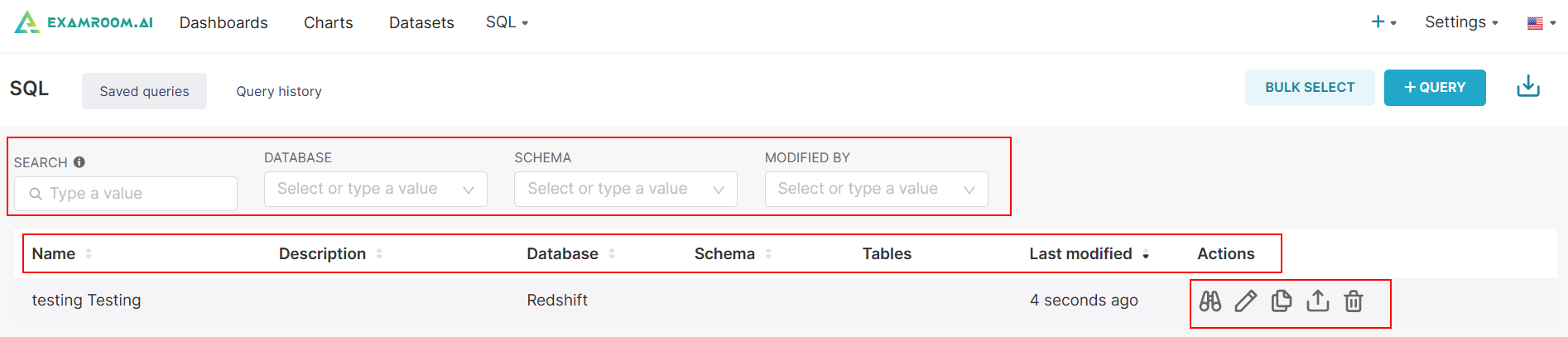Click the Search input field
This screenshot has height=337, width=1568.
coord(132,194)
